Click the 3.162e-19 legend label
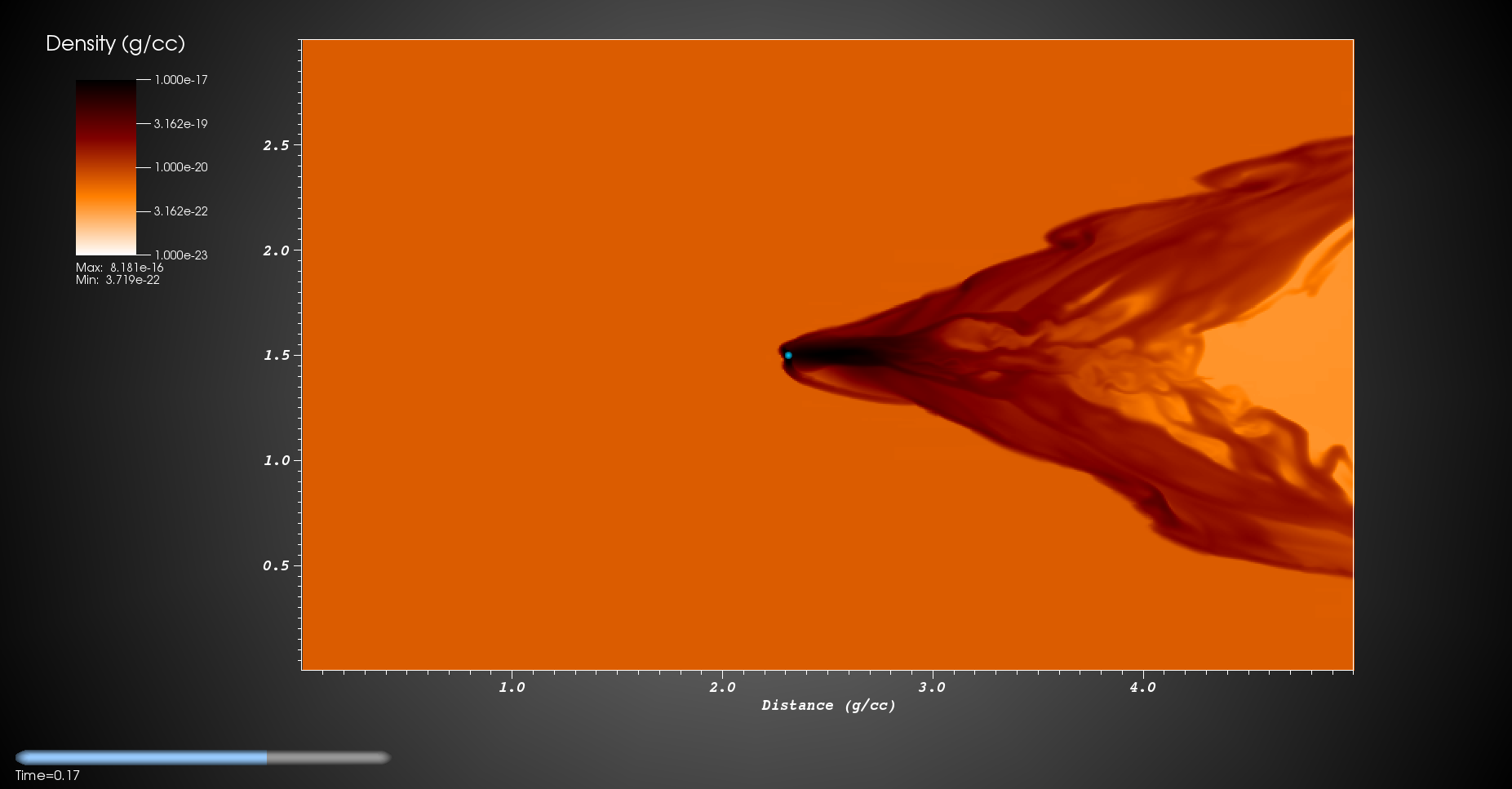Image resolution: width=1512 pixels, height=789 pixels. click(181, 124)
